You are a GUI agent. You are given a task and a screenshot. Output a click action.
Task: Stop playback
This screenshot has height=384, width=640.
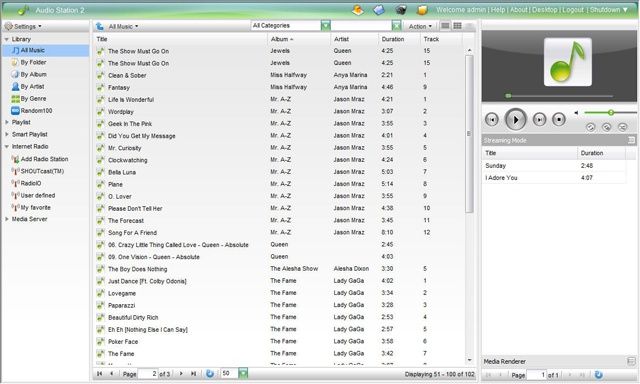point(559,120)
